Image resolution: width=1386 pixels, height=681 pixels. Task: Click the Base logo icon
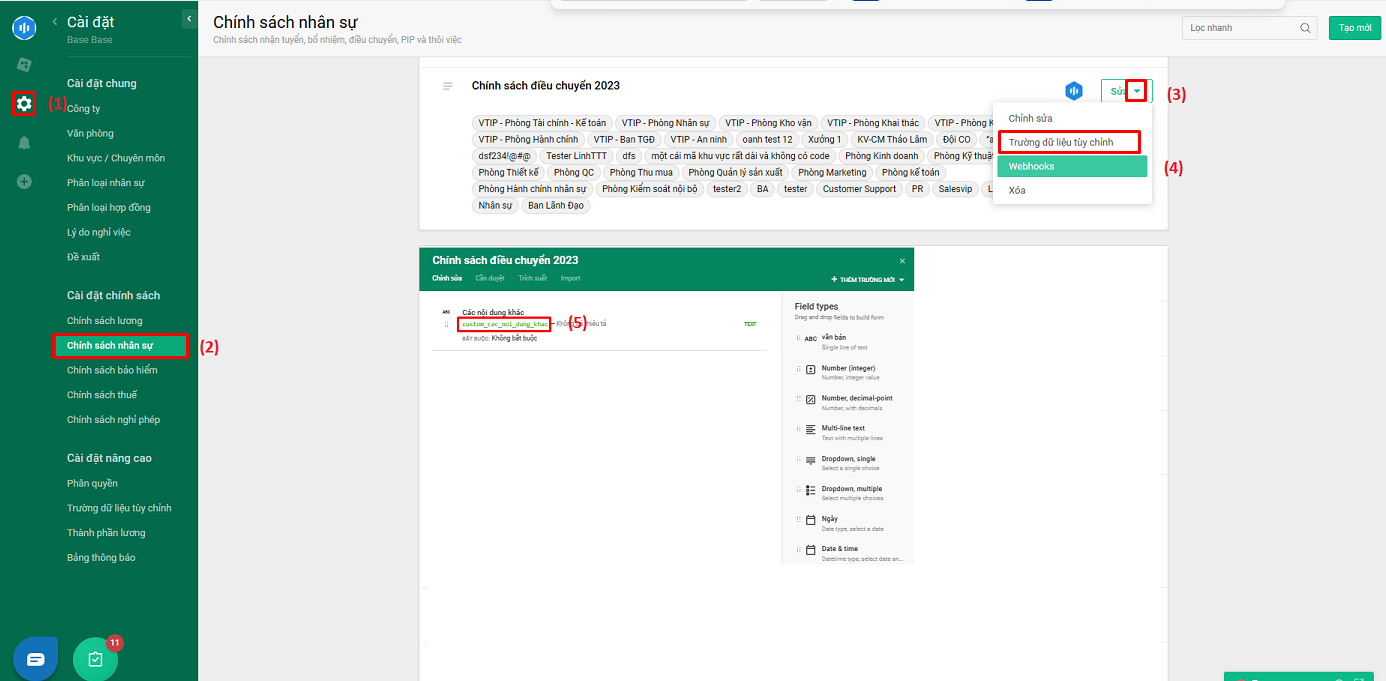point(24,27)
